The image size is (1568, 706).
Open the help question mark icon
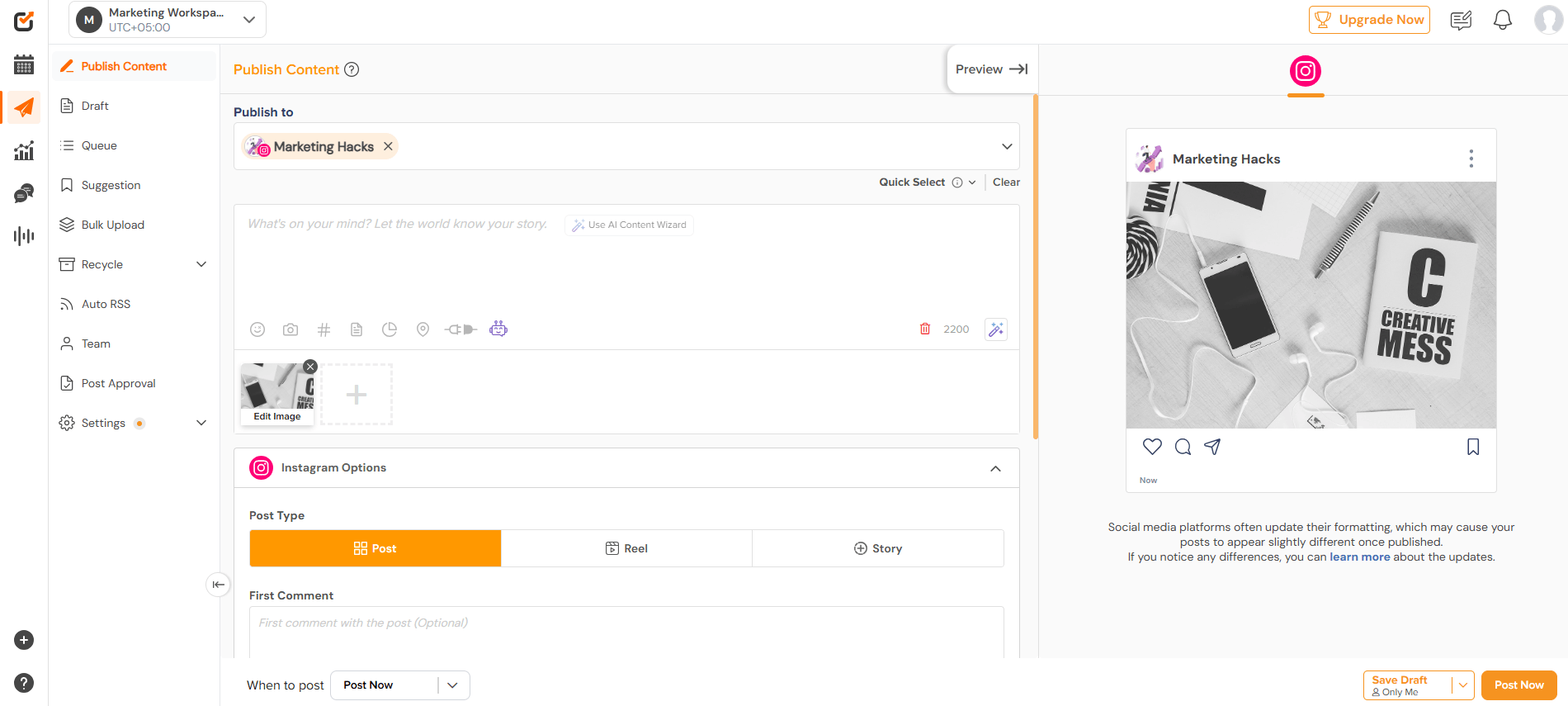[x=24, y=683]
